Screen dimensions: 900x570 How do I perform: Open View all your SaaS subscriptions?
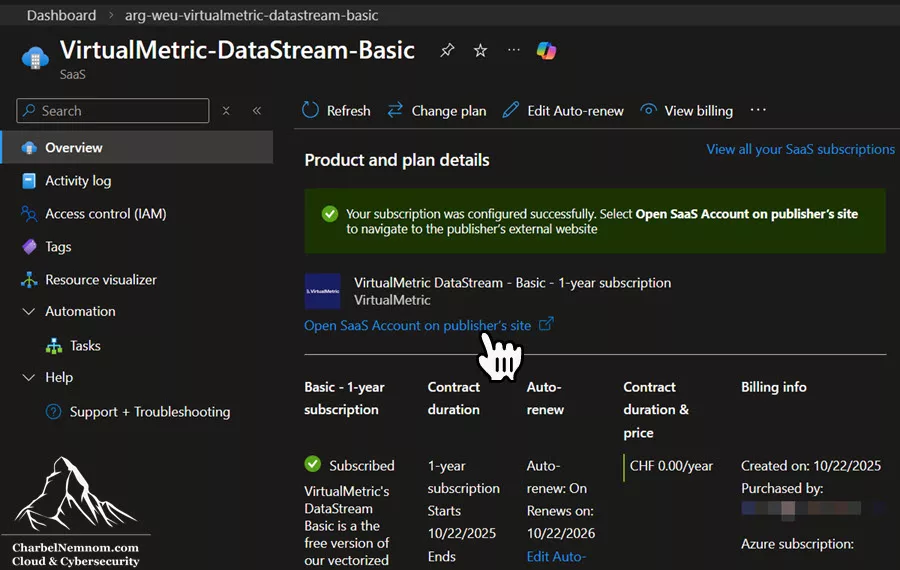[x=800, y=149]
